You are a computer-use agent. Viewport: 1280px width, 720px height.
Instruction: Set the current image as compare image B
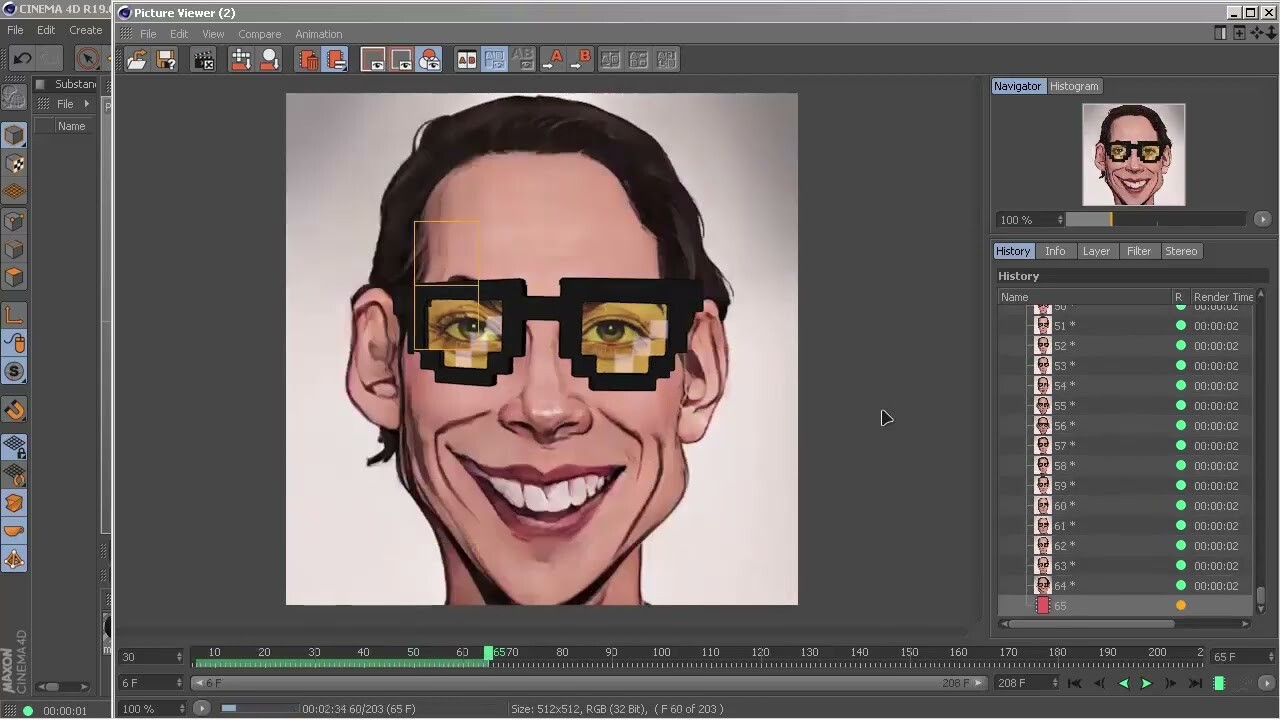[x=584, y=59]
